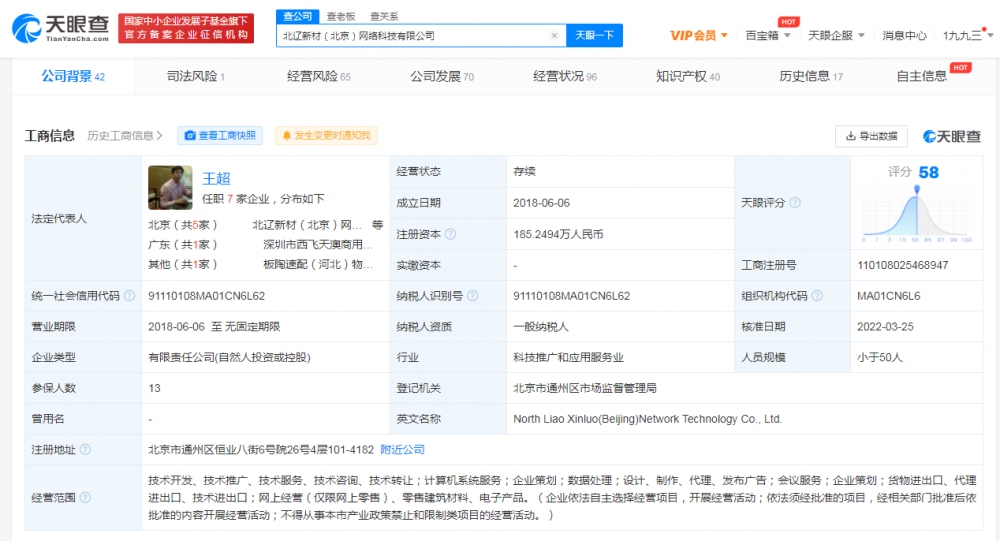
Task: Click 其他（共1家） region entry
Action: pos(183,264)
